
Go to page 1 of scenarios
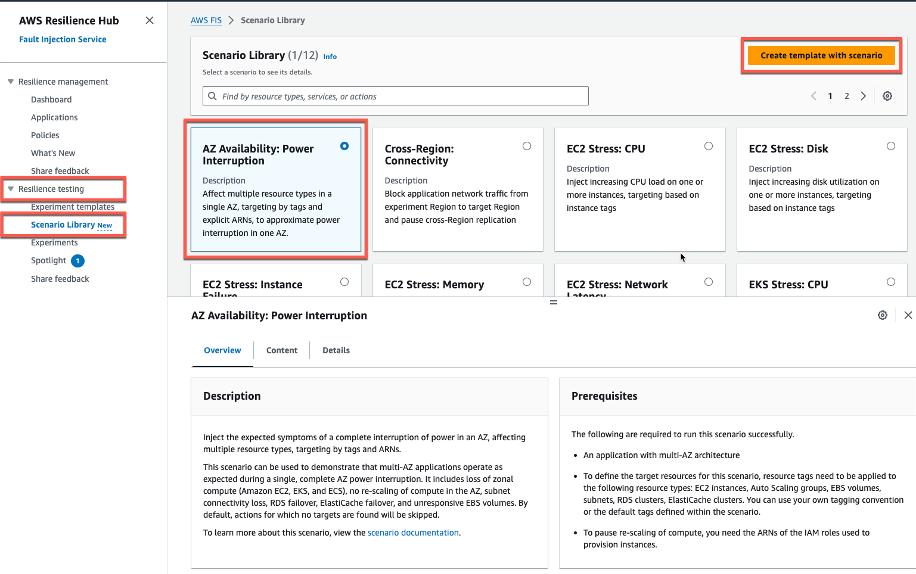pos(830,96)
